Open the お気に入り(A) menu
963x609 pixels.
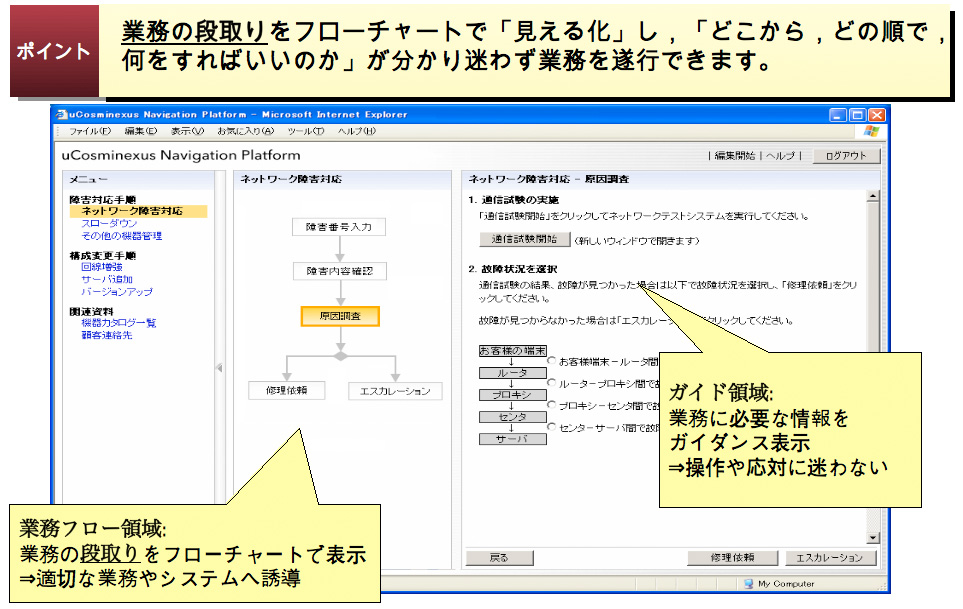tap(246, 131)
